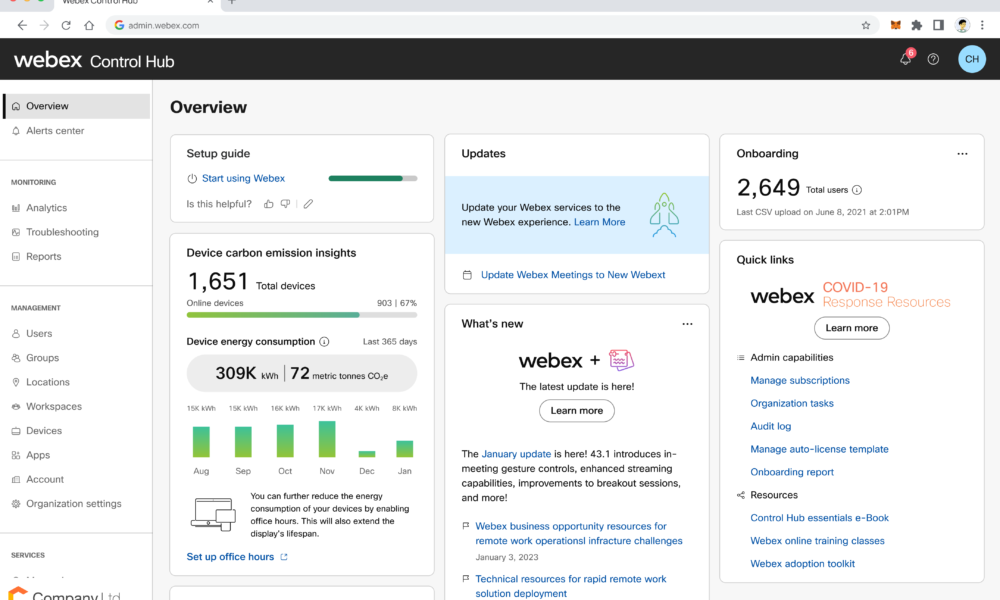Click the Setup guide progress bar
Screen dimensions: 1000x600
click(x=372, y=179)
